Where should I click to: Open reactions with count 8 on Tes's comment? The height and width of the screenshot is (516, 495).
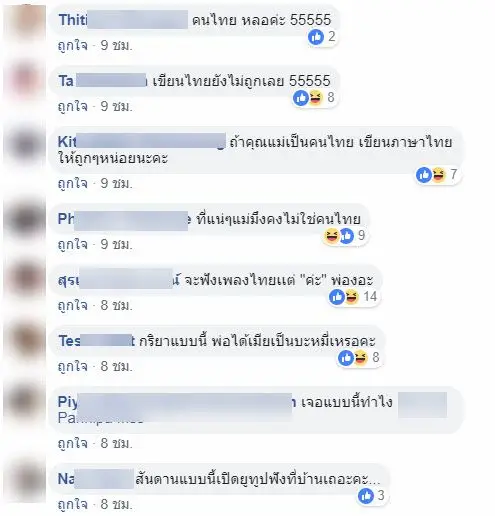(359, 358)
